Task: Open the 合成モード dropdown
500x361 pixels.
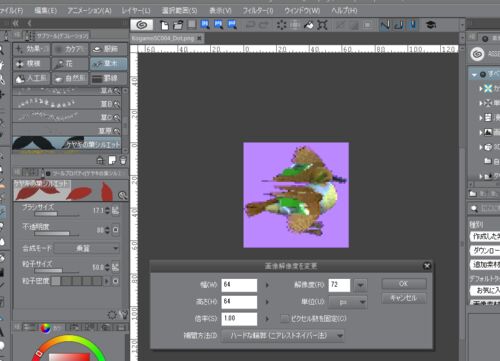Action: (87, 248)
